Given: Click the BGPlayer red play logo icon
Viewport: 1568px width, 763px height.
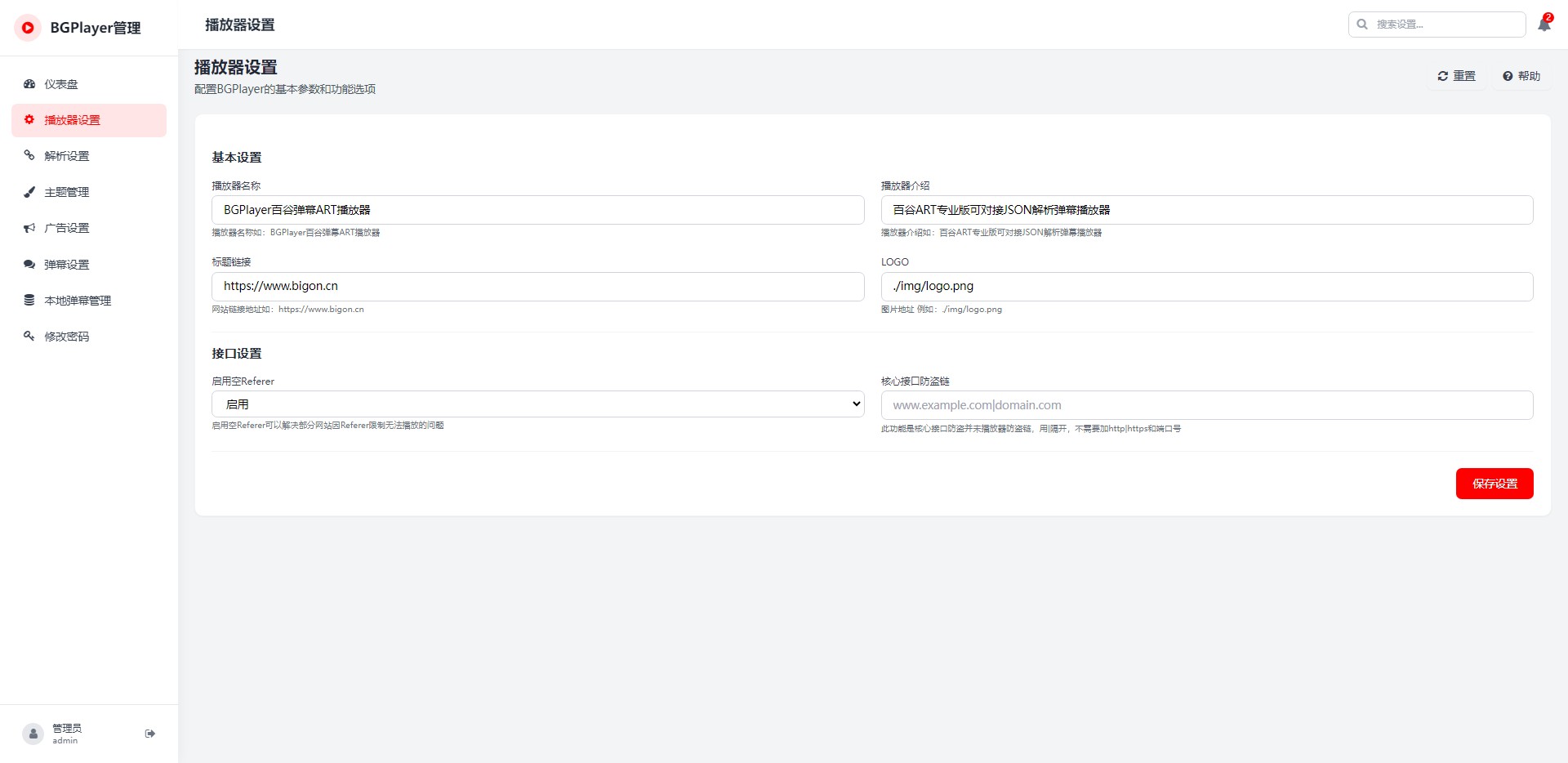Looking at the screenshot, I should 28,28.
